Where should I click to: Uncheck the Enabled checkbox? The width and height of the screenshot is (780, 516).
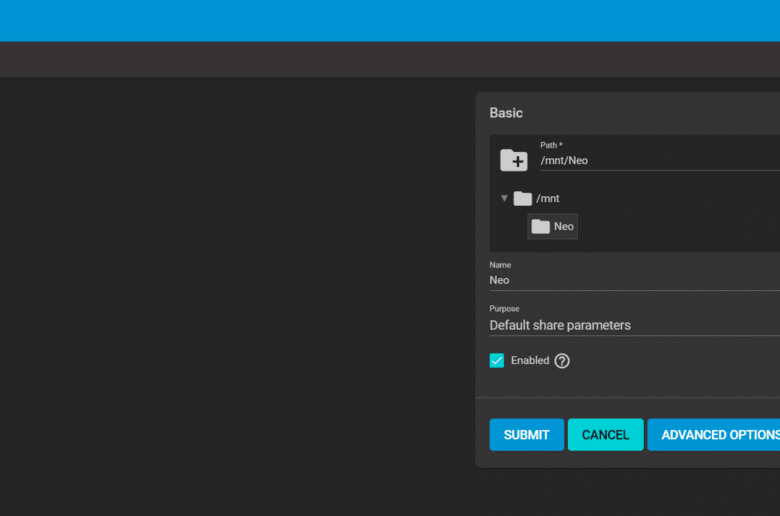pyautogui.click(x=496, y=360)
